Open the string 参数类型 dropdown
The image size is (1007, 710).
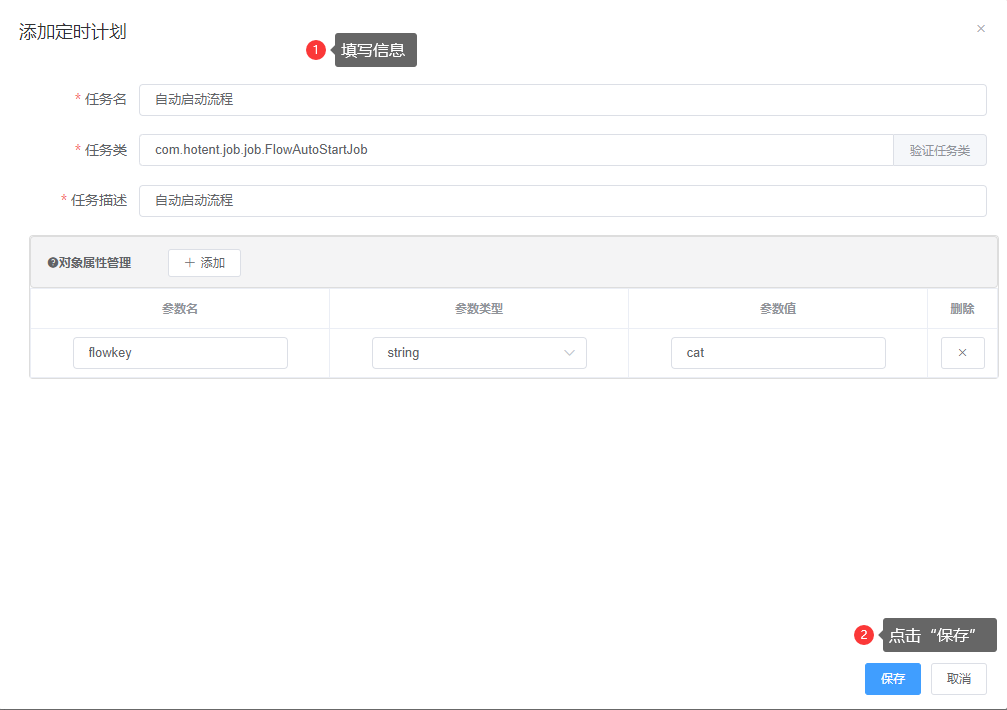point(479,353)
